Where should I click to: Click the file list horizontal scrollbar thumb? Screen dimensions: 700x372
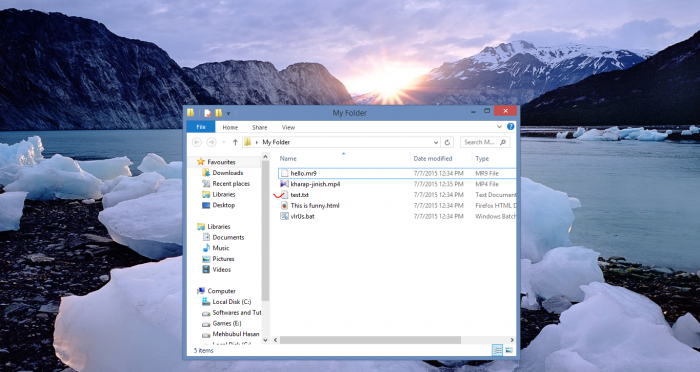pos(370,340)
